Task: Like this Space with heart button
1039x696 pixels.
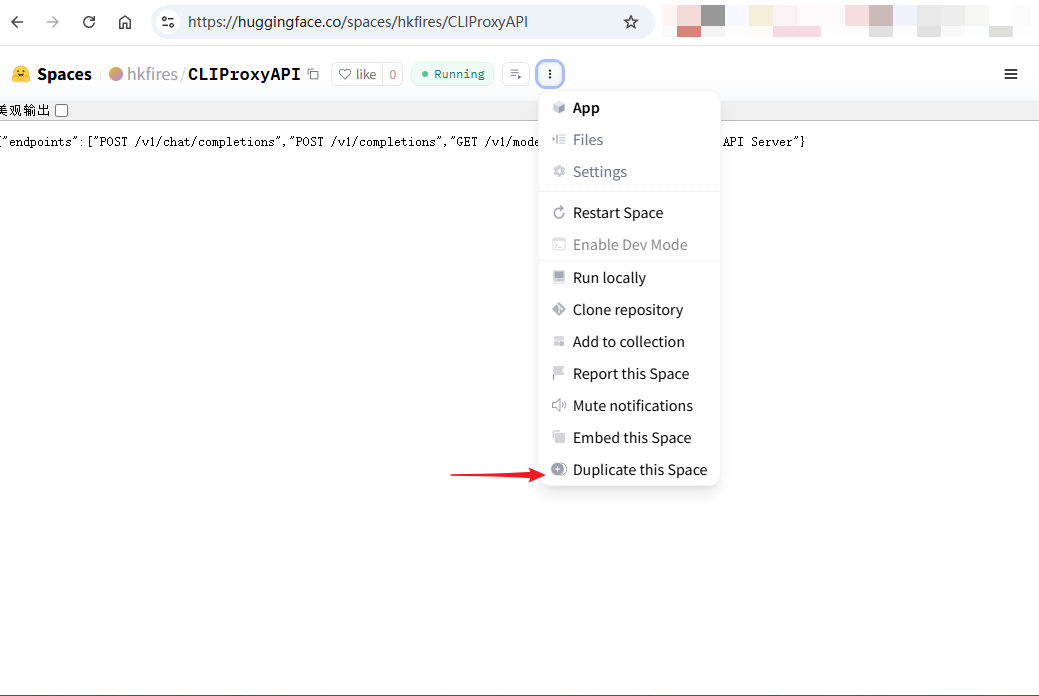Action: click(x=357, y=74)
